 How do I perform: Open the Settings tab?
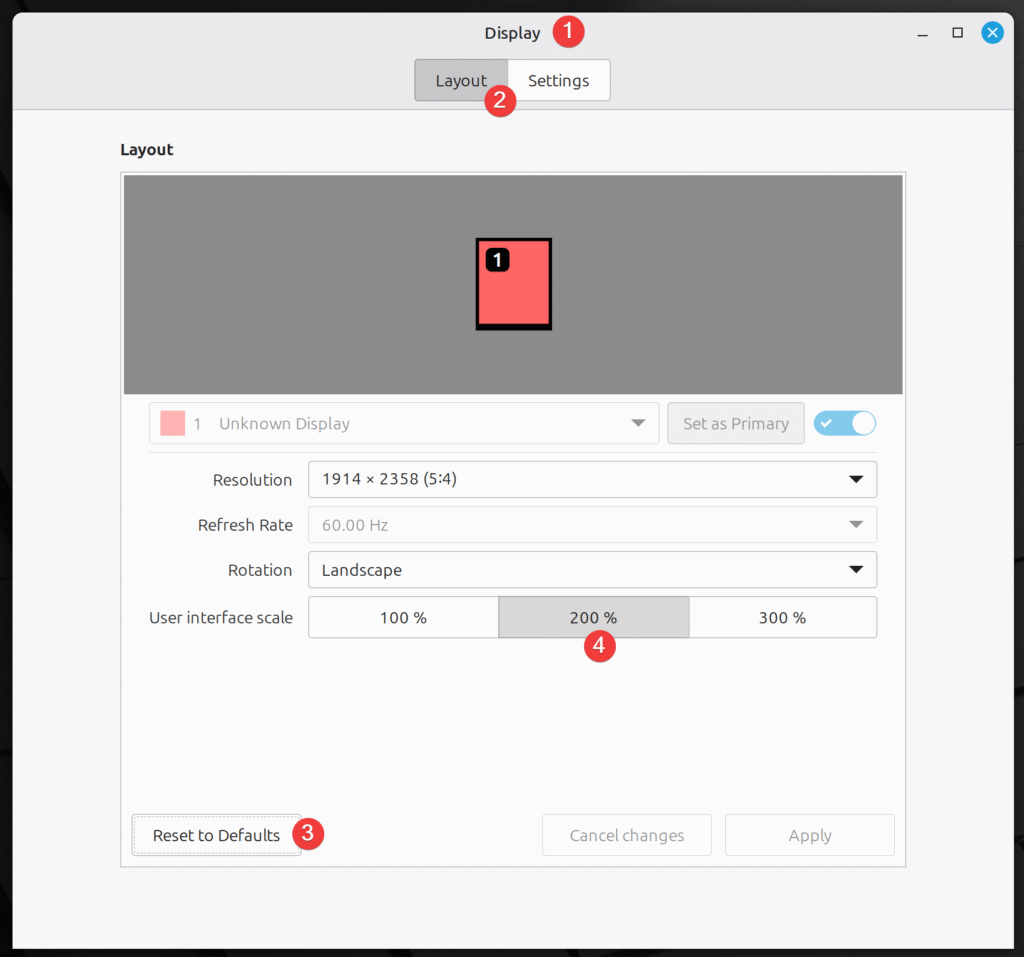coord(558,81)
